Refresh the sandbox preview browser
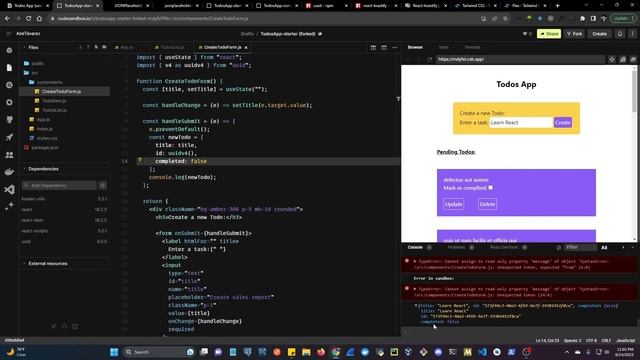This screenshot has width=640, height=360. coord(429,59)
